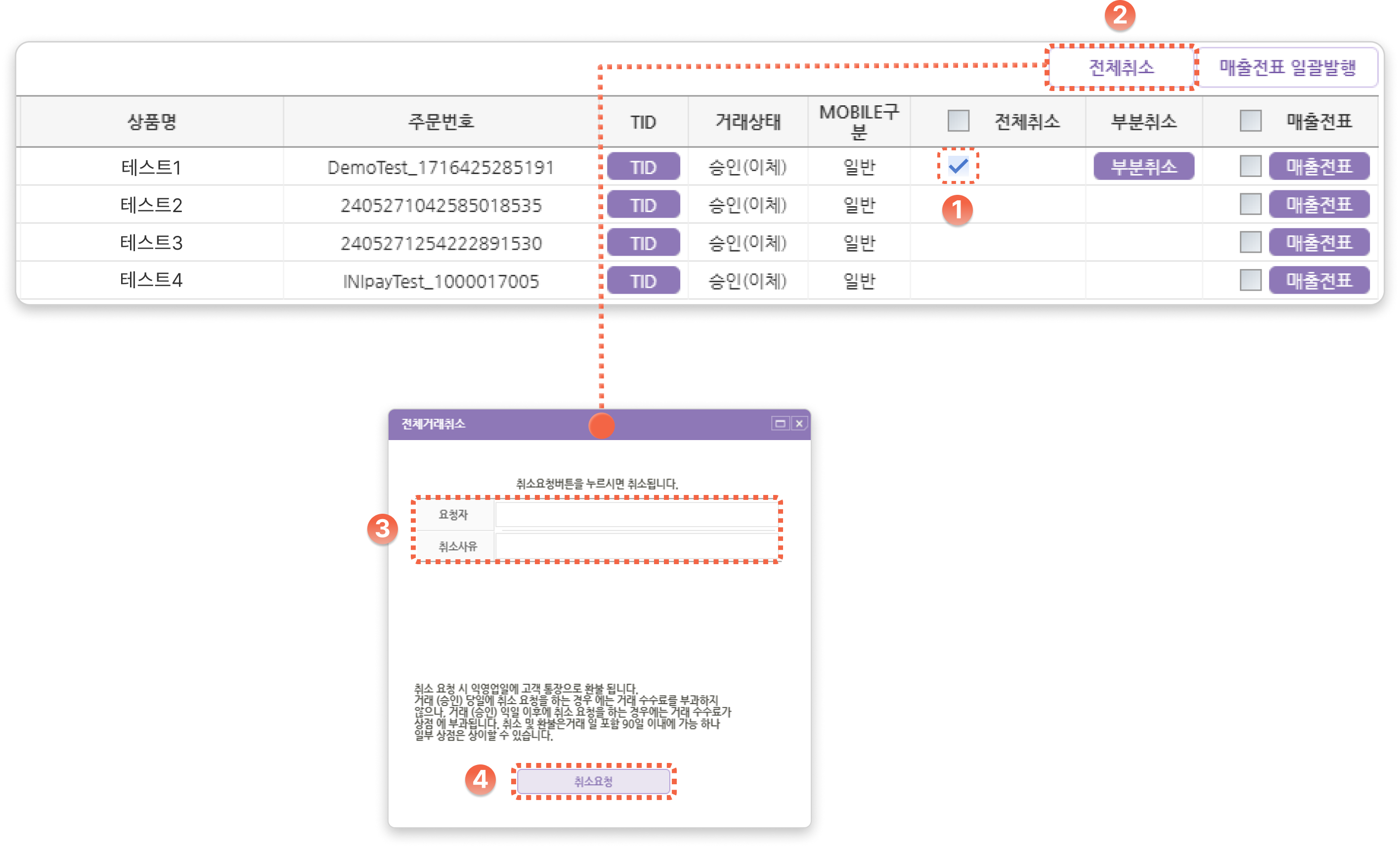
Task: Toggle the header 전체취소 select-all checkbox
Action: click(958, 121)
